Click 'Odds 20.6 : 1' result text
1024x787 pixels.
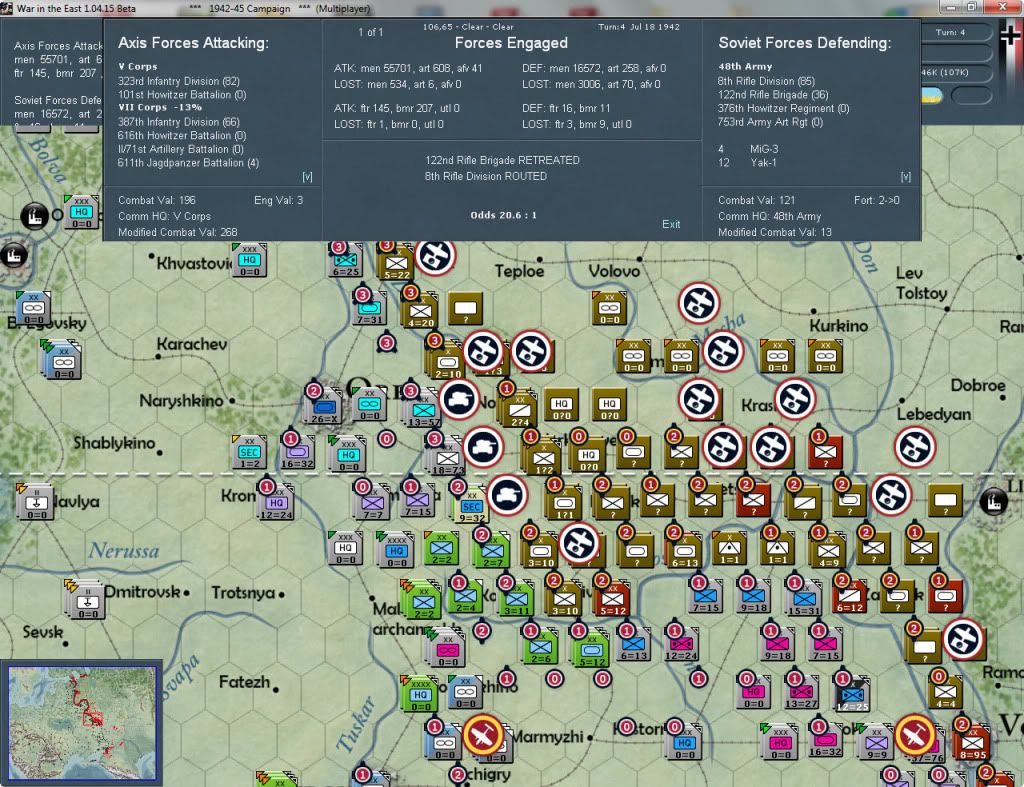504,215
